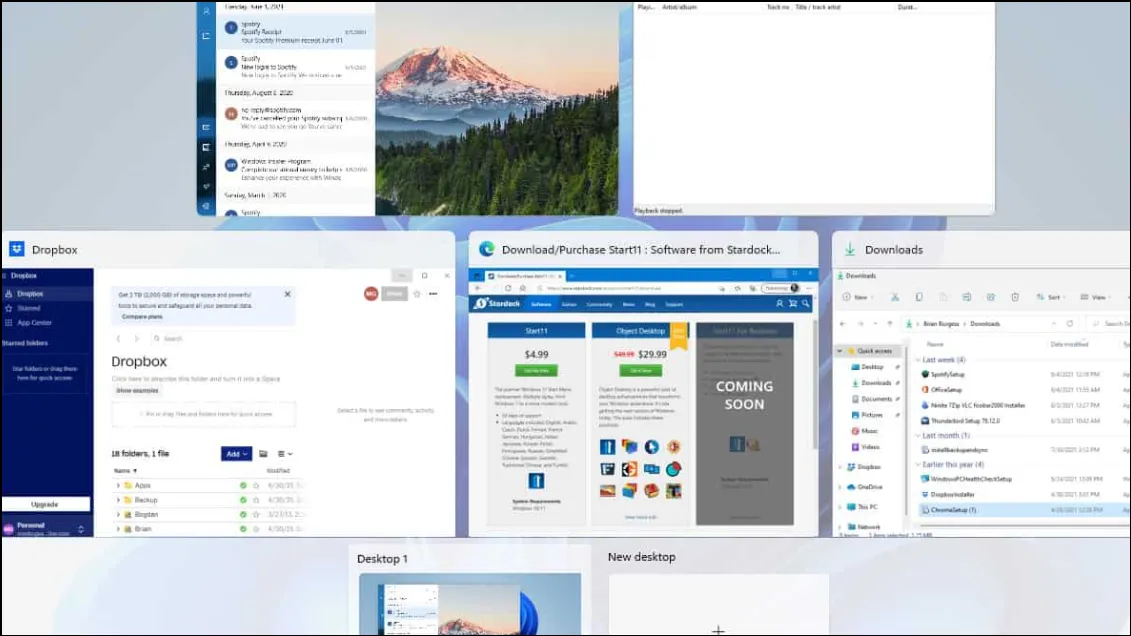Dismiss the Dropbox storage upgrade banner
1131x636 pixels.
[x=287, y=294]
